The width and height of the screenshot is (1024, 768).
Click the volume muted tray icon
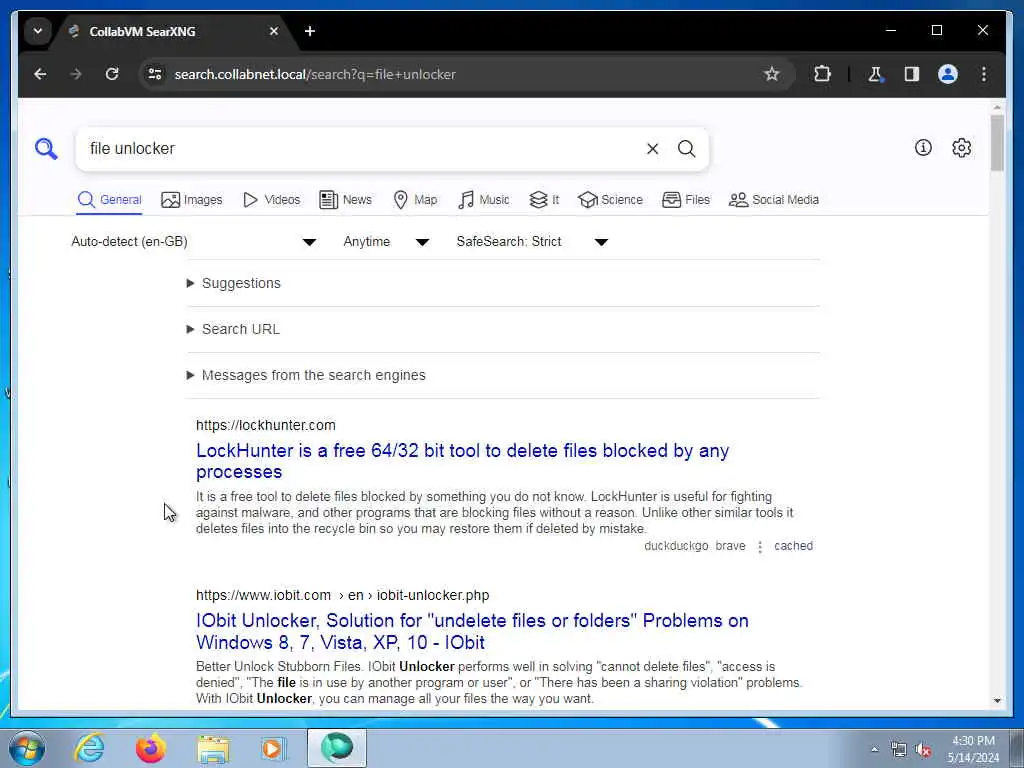tap(923, 750)
